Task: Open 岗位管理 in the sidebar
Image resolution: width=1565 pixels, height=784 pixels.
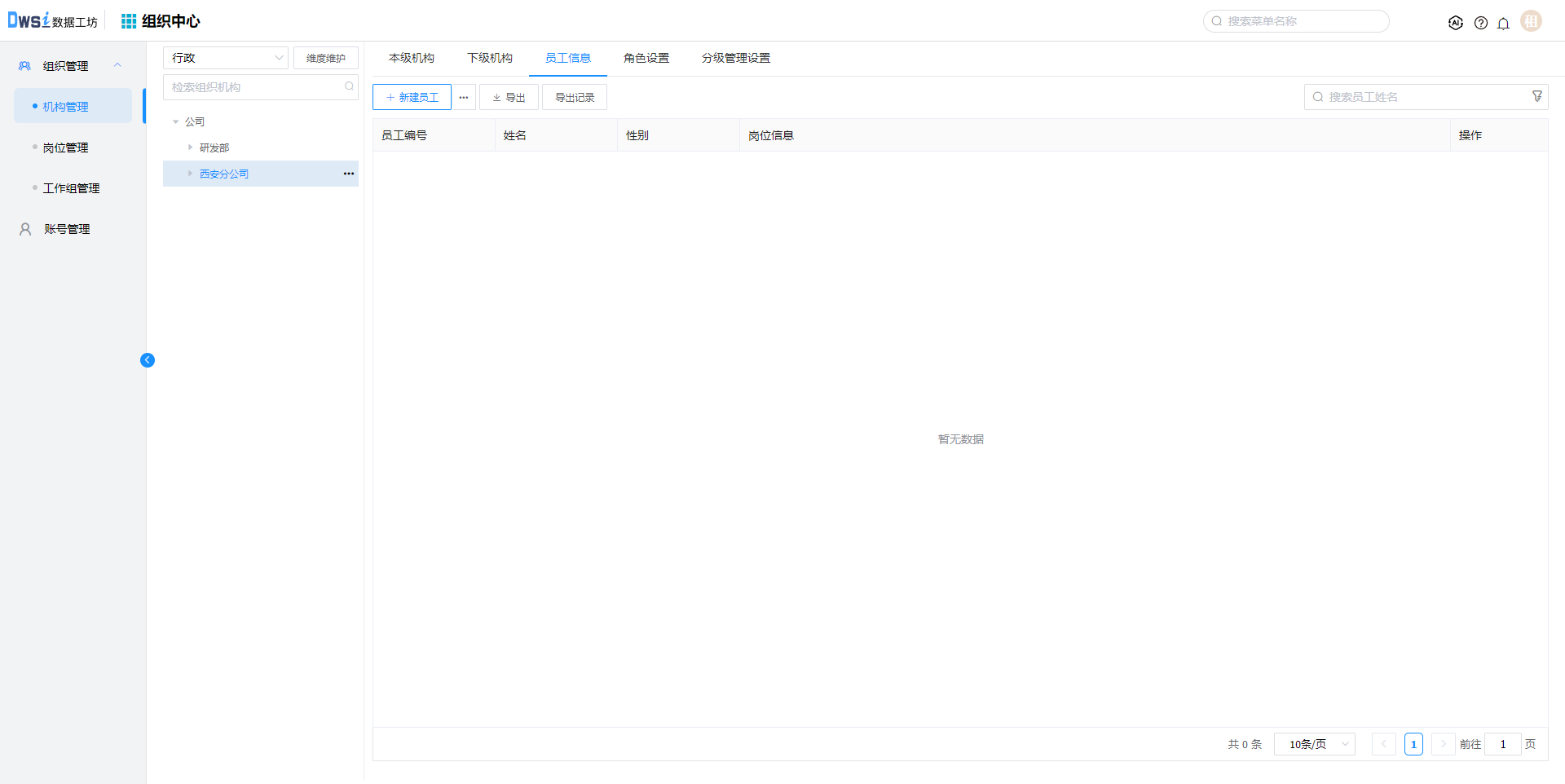Action: coord(66,148)
